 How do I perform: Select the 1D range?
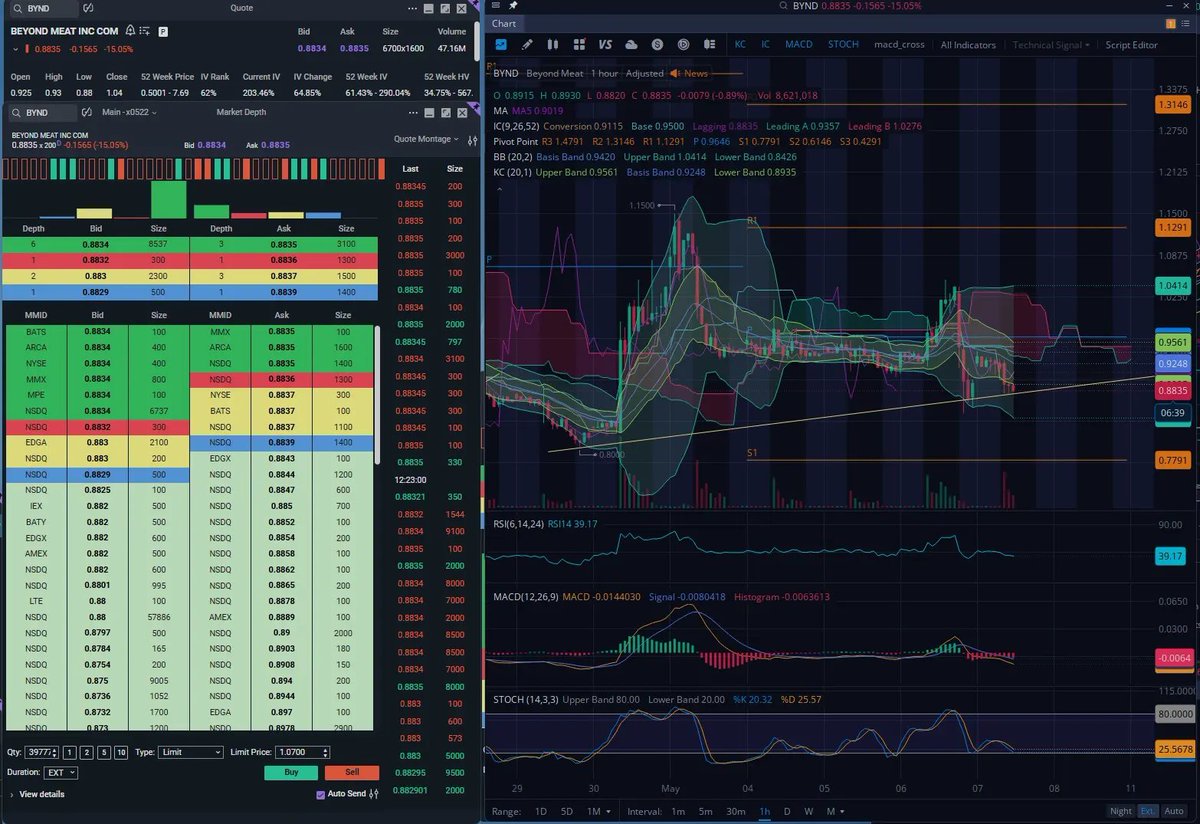tap(541, 811)
